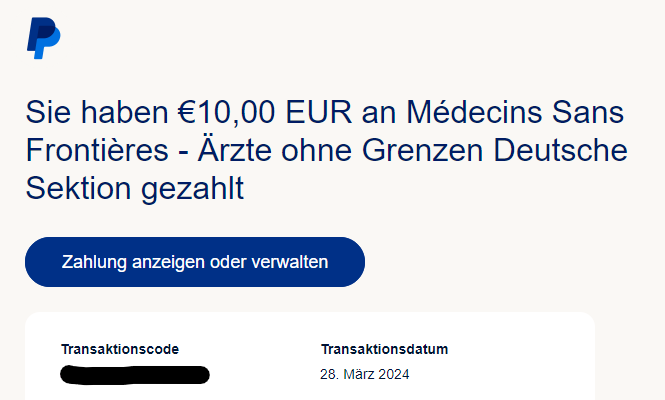This screenshot has width=665, height=400.
Task: Click the word Deutsche in the heading
Action: point(567,150)
